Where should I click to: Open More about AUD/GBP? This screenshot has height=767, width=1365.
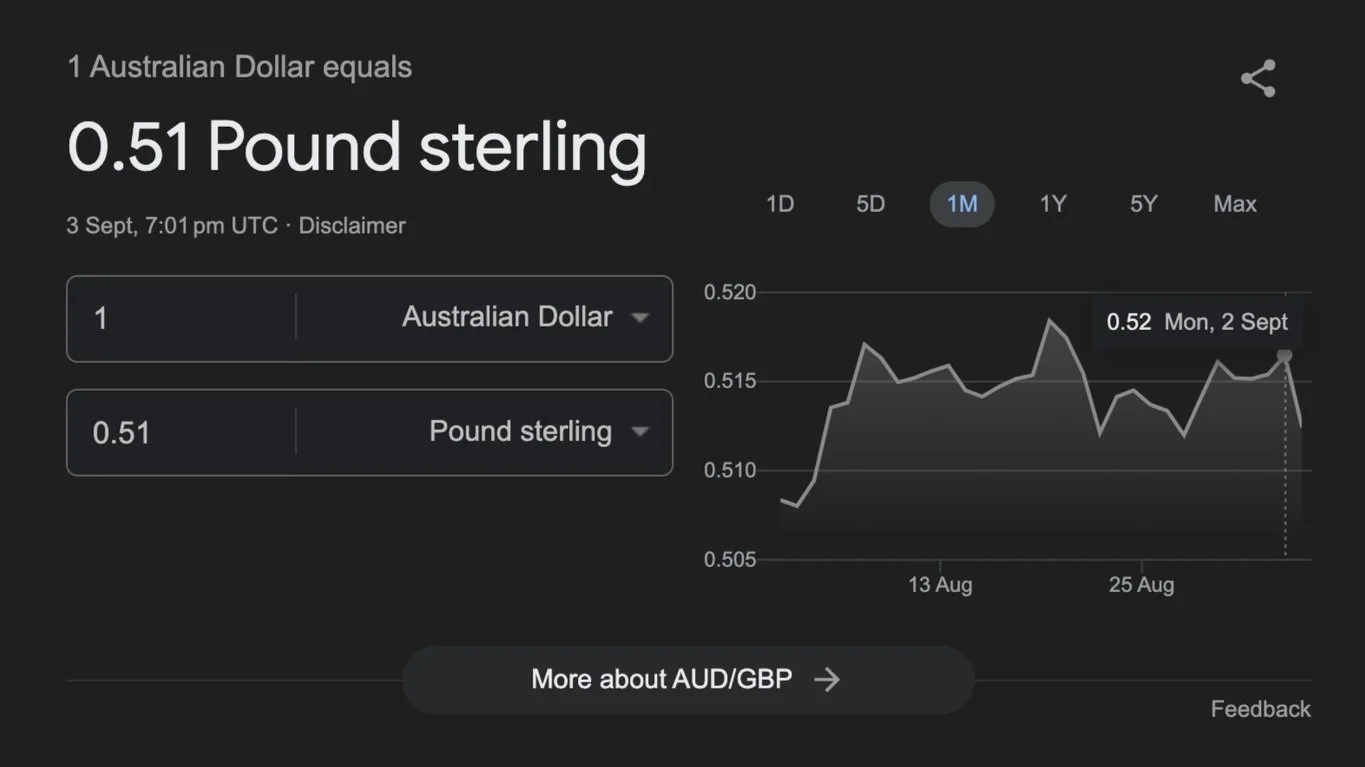coord(688,680)
